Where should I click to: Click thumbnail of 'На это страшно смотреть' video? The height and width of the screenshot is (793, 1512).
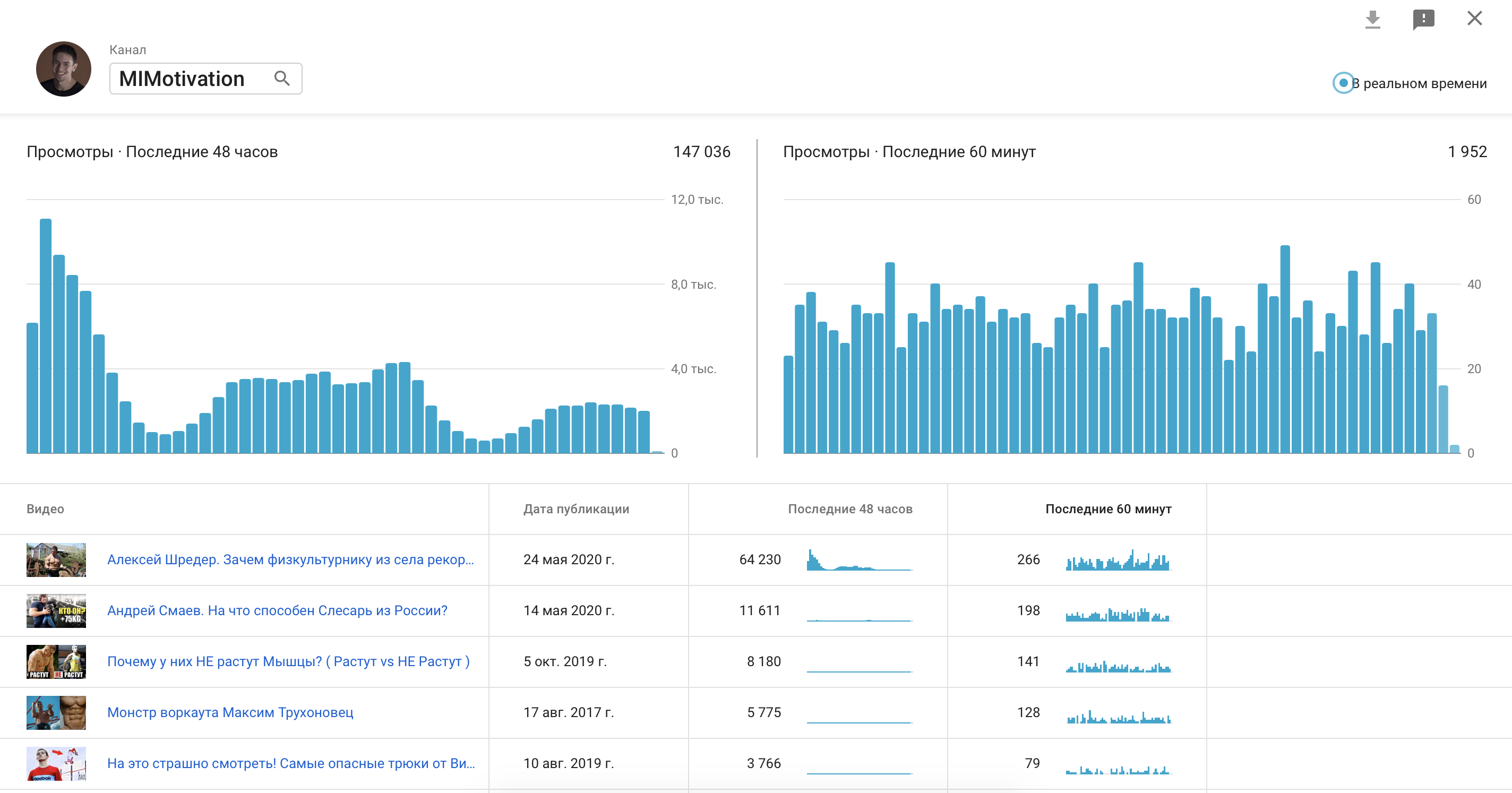56,763
